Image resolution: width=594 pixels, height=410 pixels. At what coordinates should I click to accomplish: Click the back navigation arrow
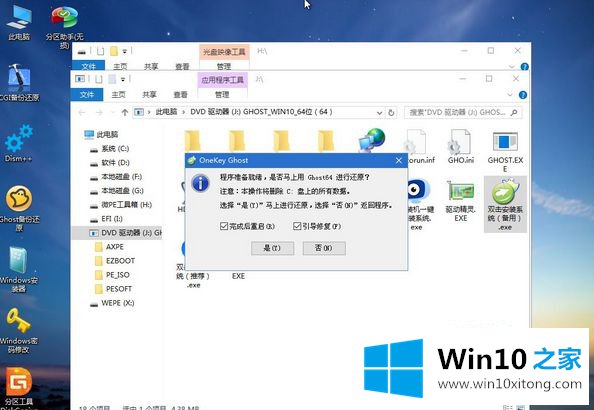(x=82, y=113)
